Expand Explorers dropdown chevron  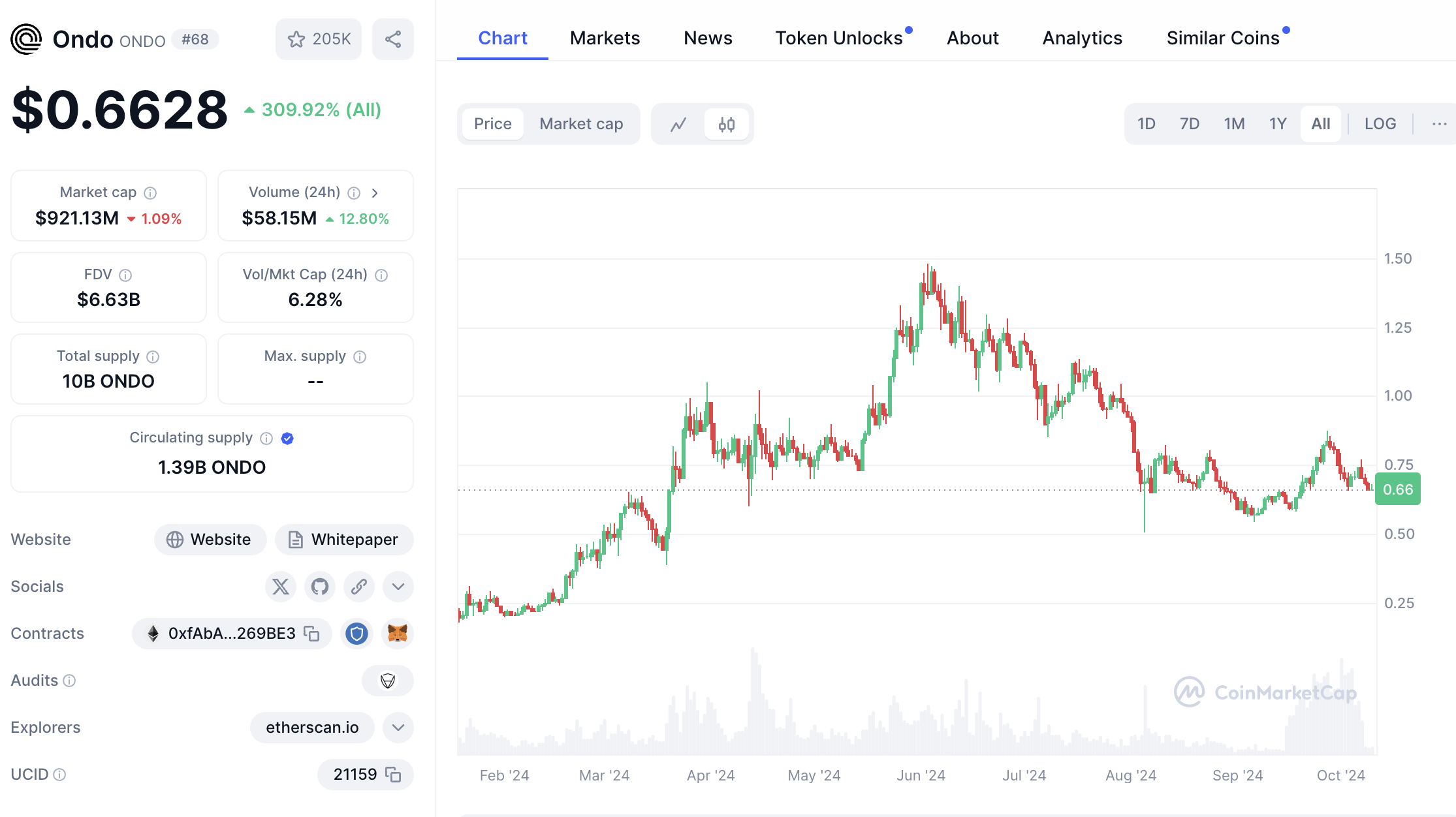point(398,728)
